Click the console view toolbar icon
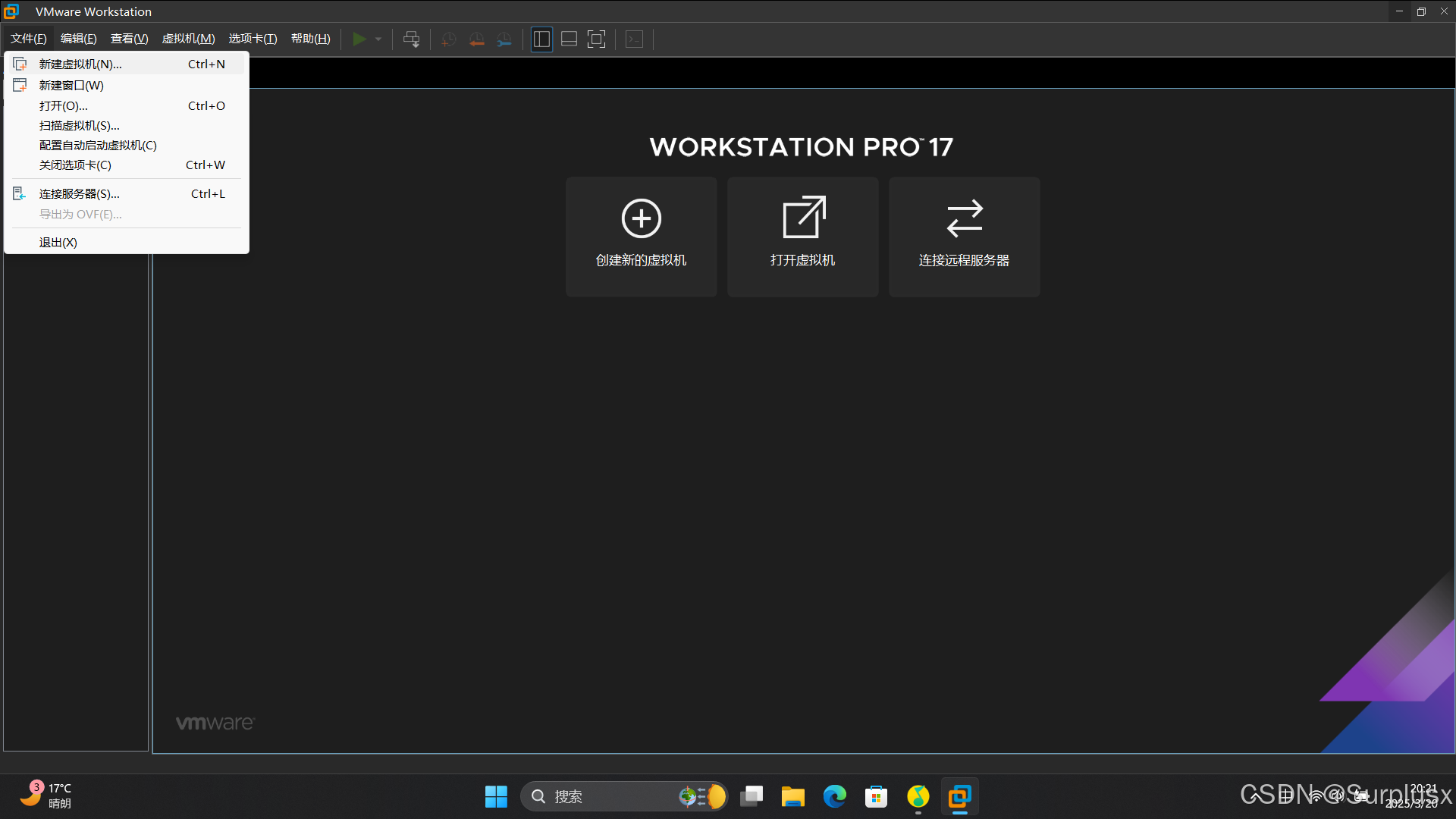 [x=634, y=39]
